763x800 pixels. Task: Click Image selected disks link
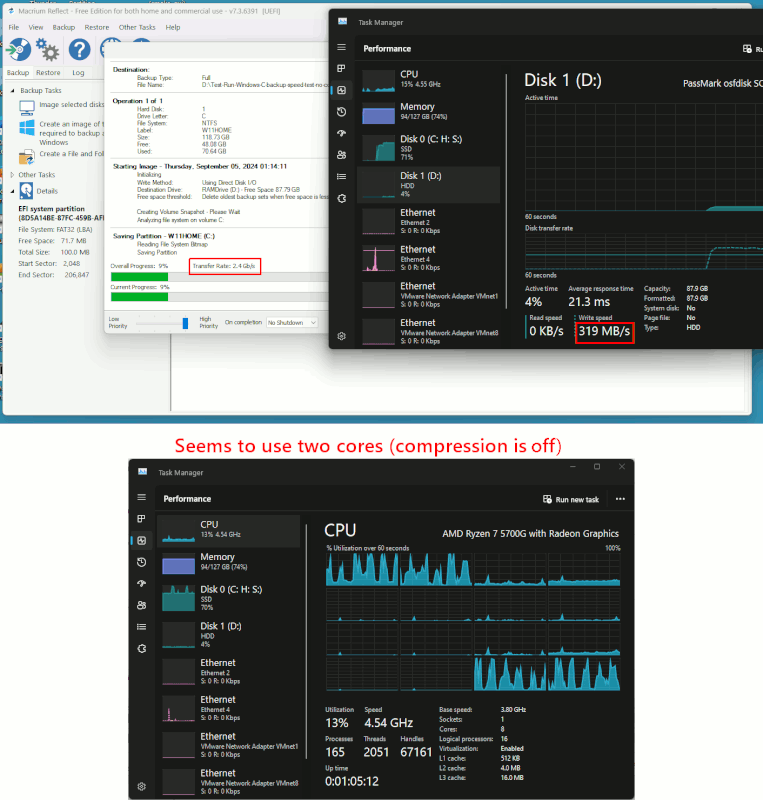[71, 105]
